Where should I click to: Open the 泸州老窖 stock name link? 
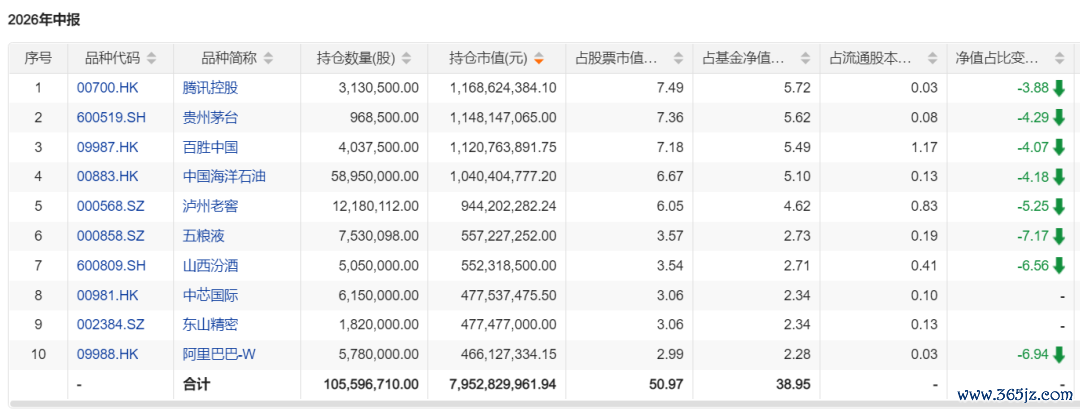coord(211,206)
